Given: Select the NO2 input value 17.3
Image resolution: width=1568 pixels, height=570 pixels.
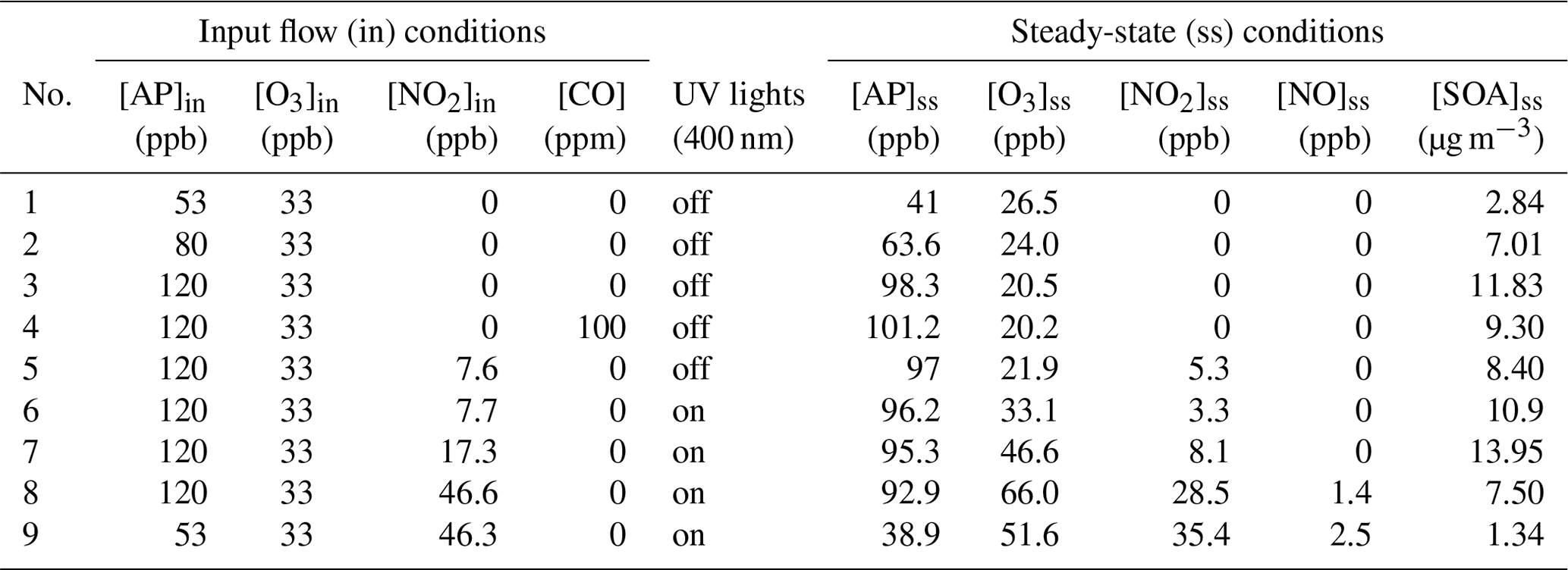Looking at the screenshot, I should point(468,452).
